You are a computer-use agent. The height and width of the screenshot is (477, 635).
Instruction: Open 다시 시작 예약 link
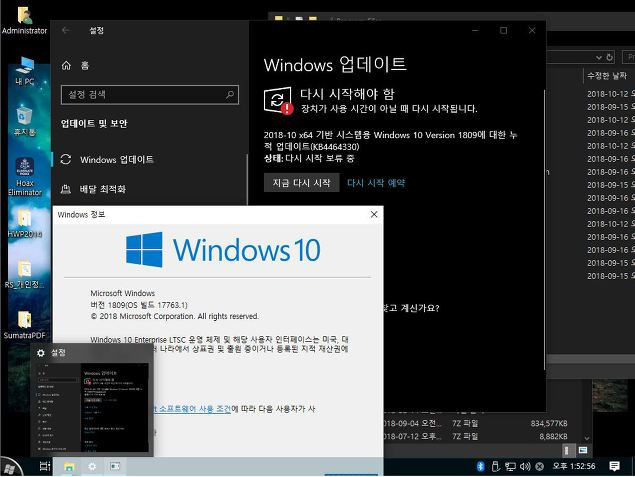[376, 183]
